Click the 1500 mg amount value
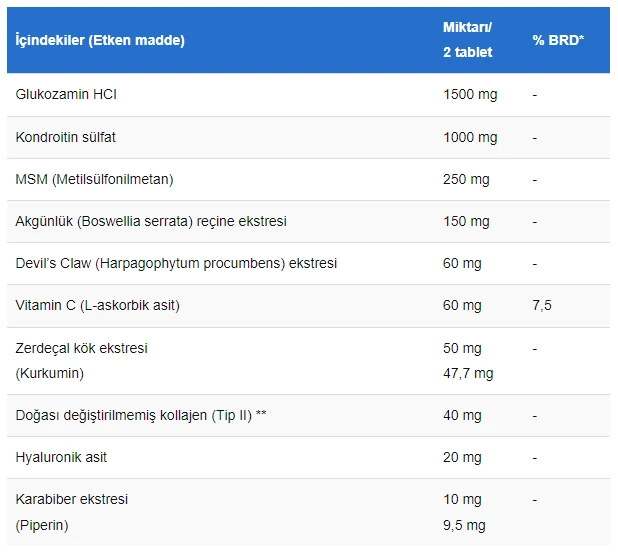 [470, 95]
